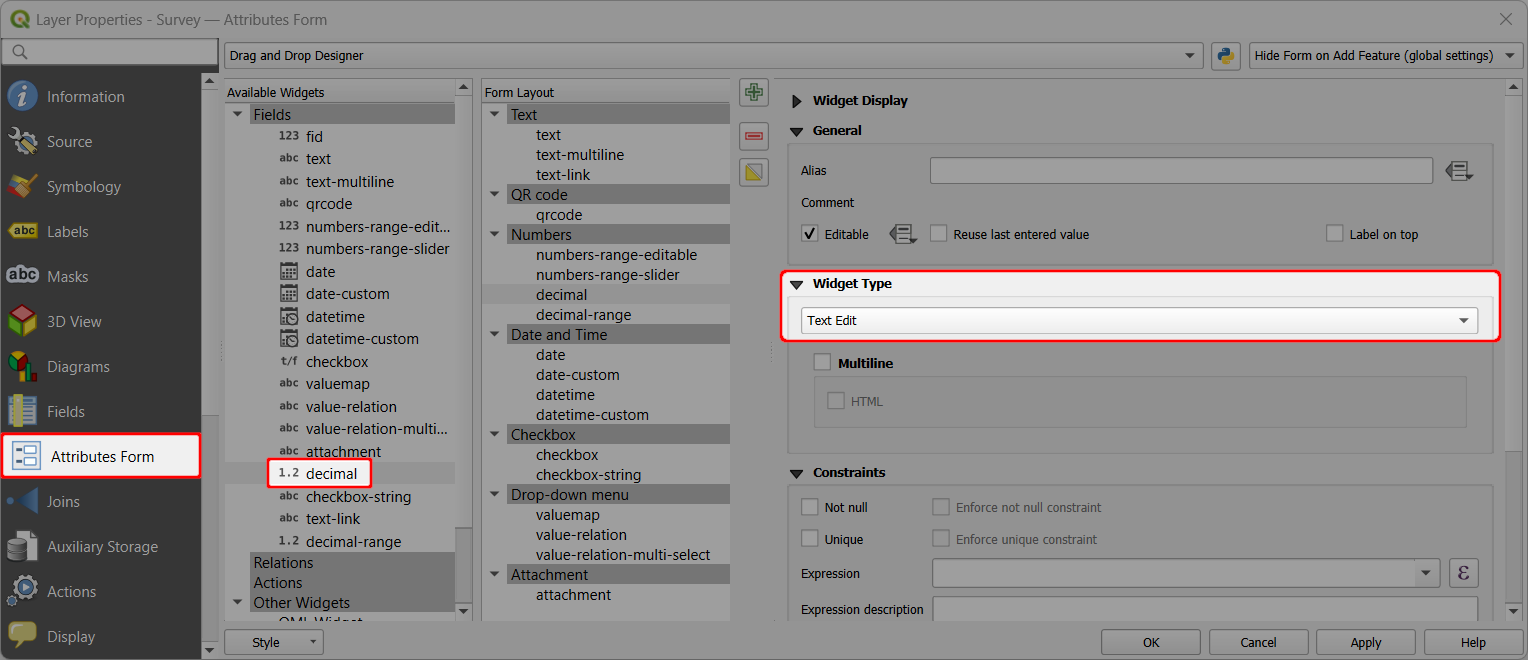
Task: Apply the layer property changes
Action: [x=1364, y=642]
